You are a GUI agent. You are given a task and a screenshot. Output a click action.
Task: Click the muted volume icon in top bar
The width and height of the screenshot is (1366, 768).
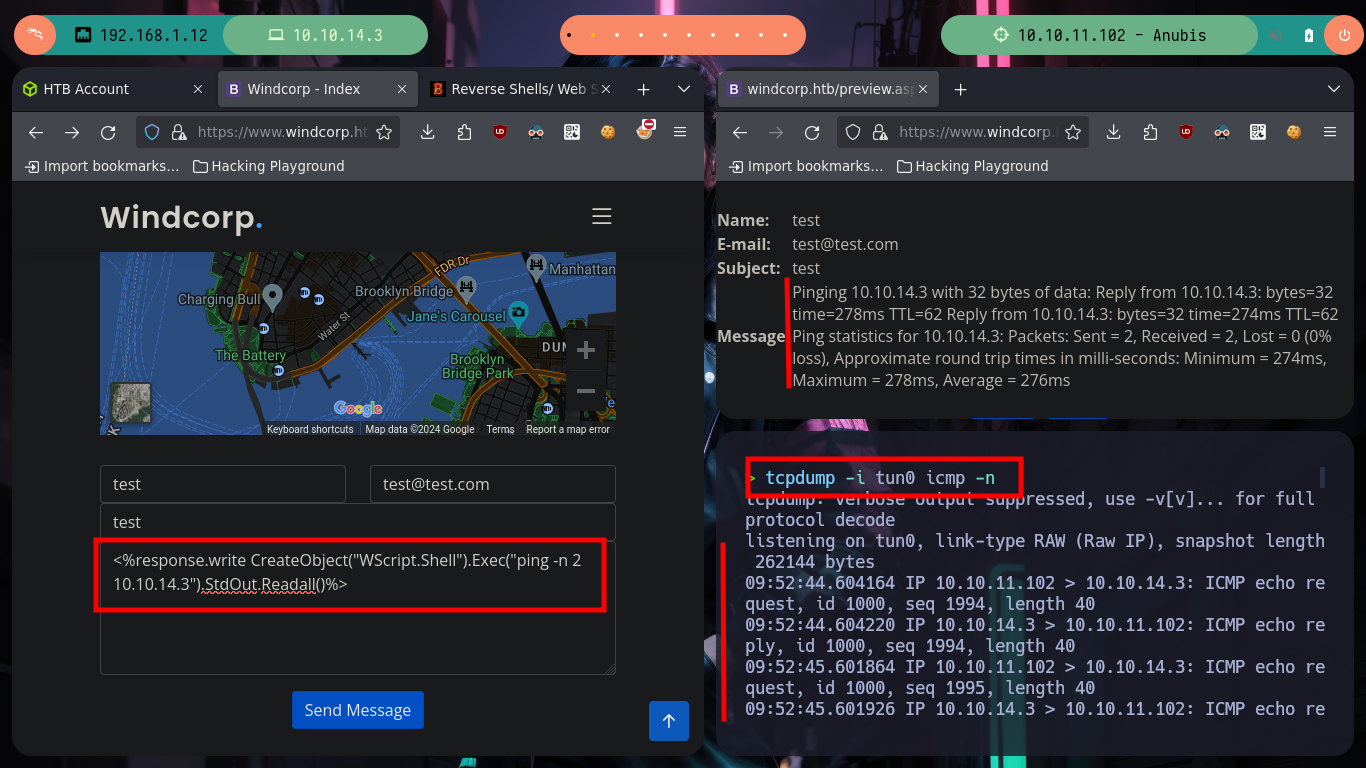(x=1276, y=35)
